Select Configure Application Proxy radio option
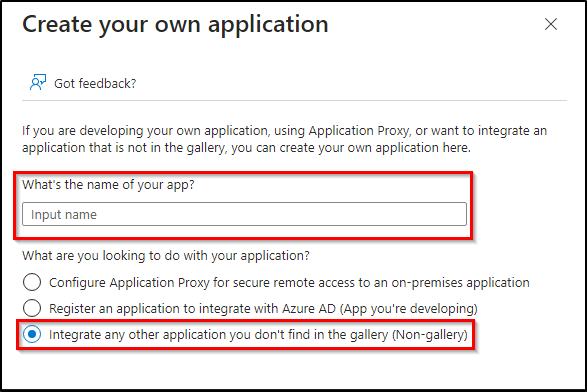This screenshot has width=587, height=392. [x=32, y=282]
